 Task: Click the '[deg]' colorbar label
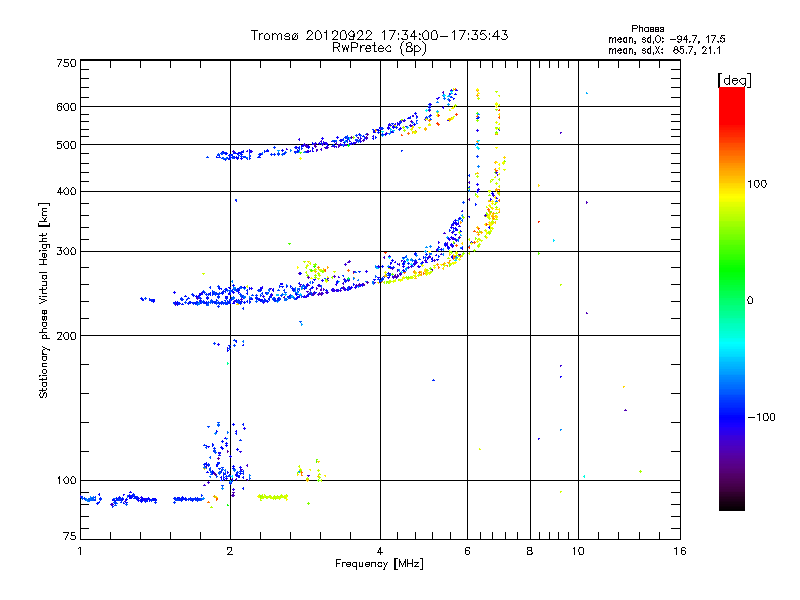click(x=734, y=81)
